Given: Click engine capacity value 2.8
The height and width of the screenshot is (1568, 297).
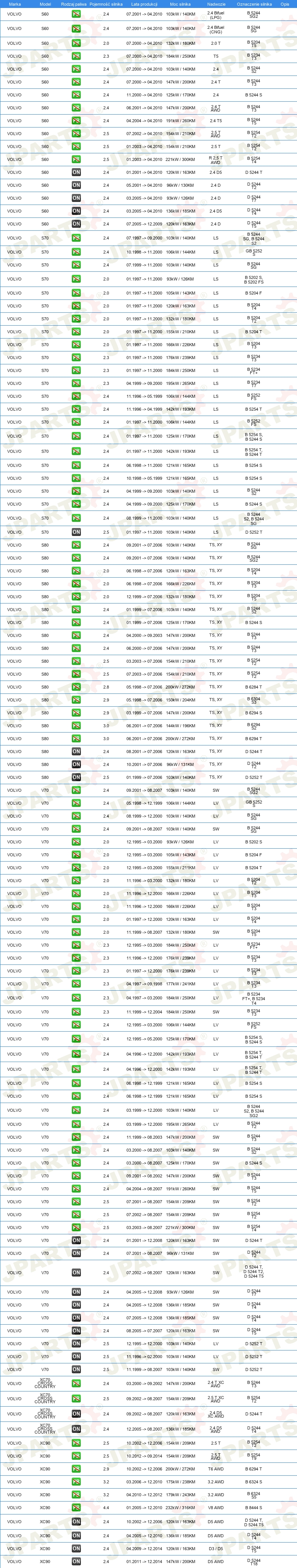Looking at the screenshot, I should pos(106,687).
